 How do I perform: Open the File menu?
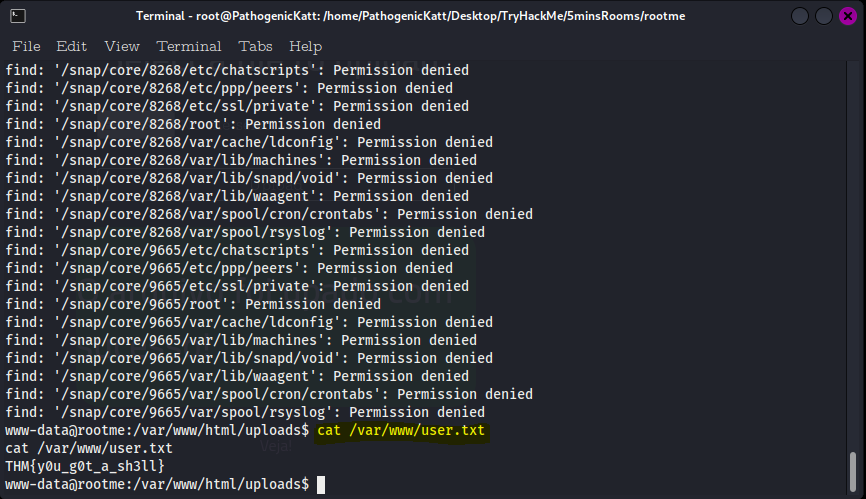point(26,46)
